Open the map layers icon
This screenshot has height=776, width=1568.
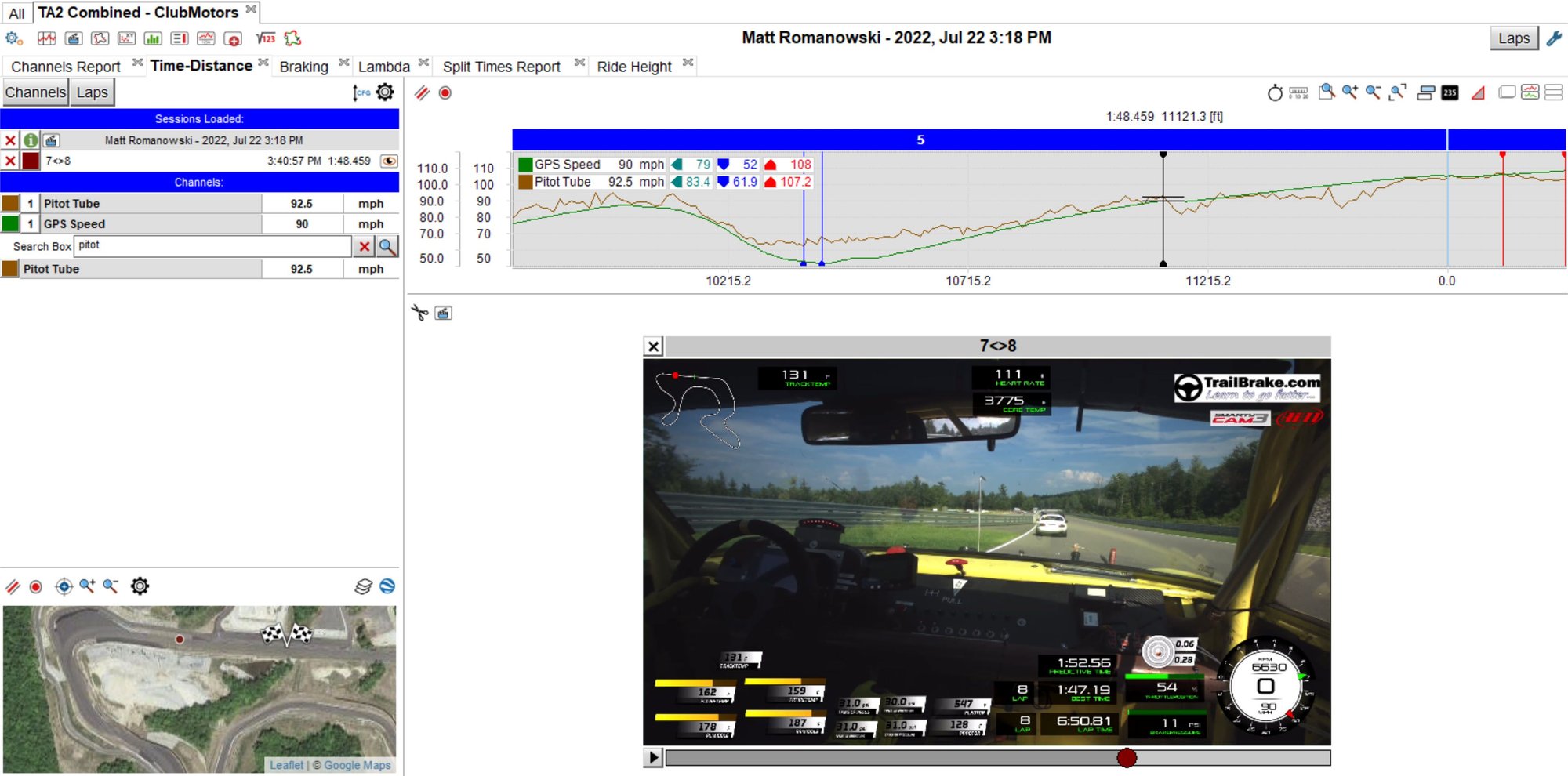click(363, 586)
